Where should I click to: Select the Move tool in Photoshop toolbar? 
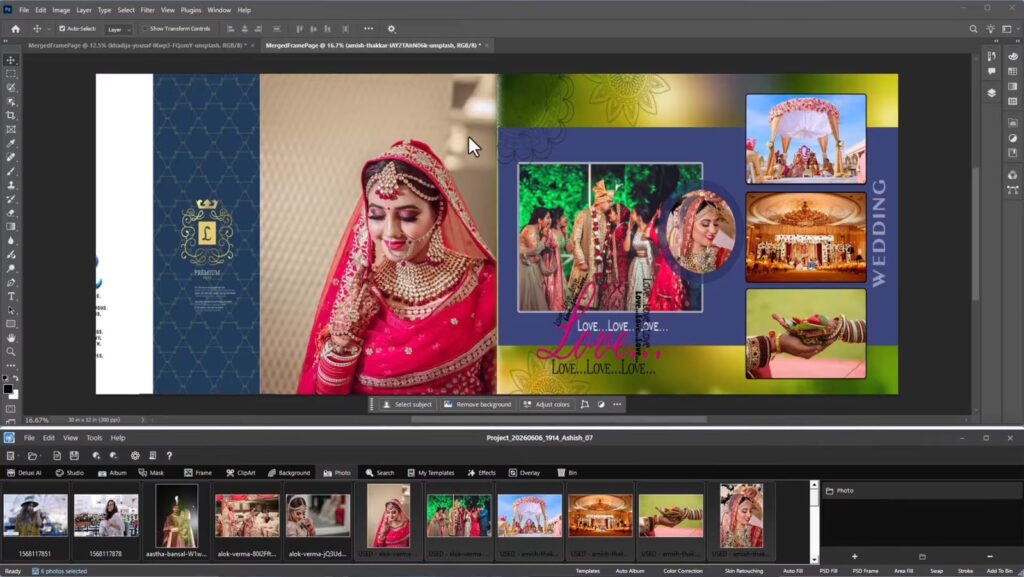tap(11, 60)
